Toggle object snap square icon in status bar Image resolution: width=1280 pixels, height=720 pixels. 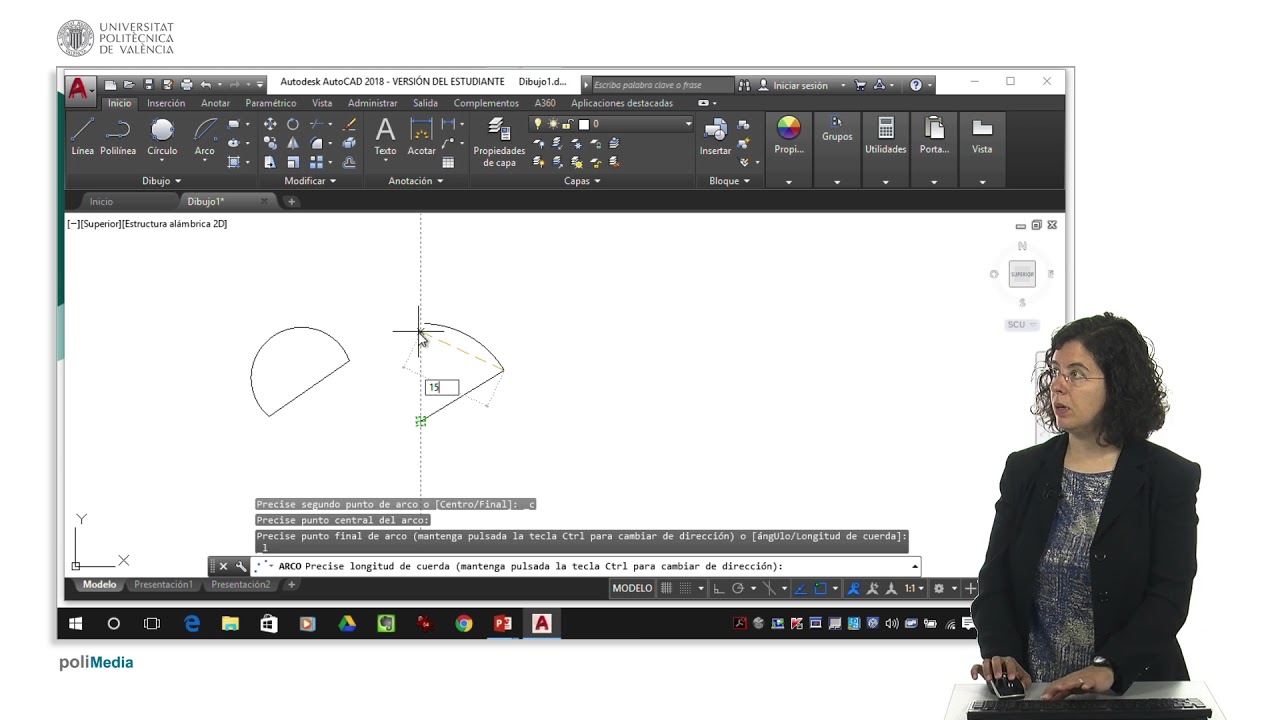[x=821, y=588]
